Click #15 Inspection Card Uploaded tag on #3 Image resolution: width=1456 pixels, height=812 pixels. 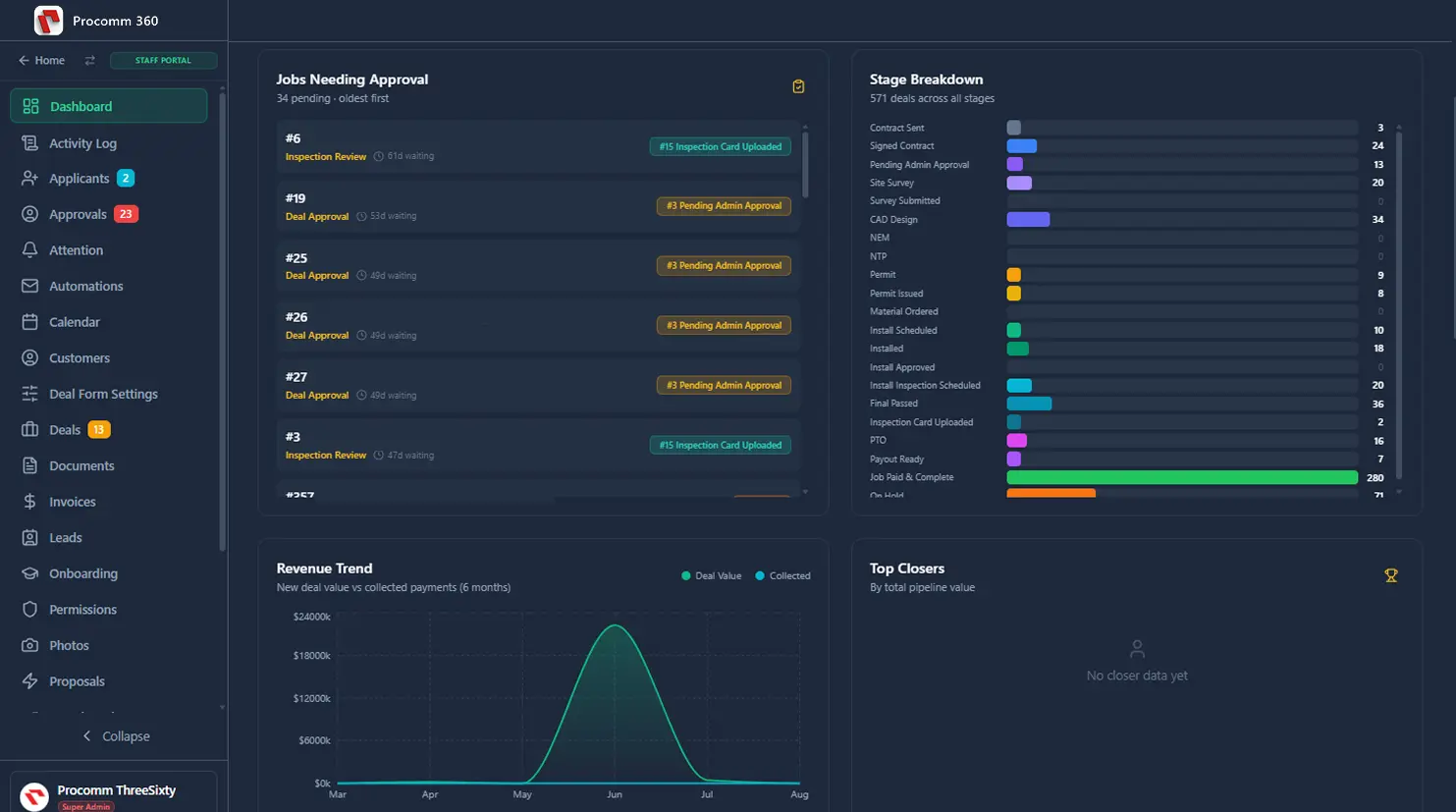point(720,445)
